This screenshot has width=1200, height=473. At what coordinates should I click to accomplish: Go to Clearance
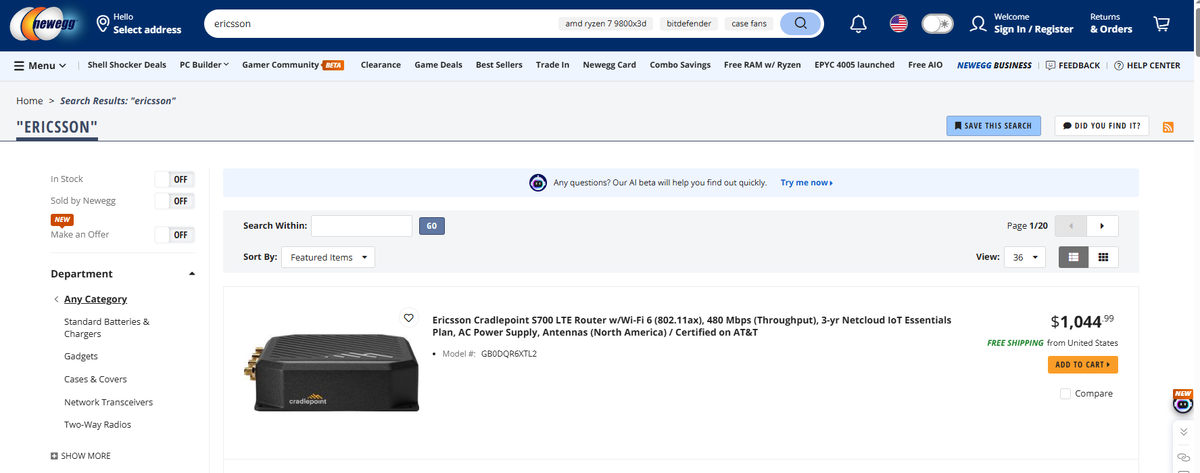[x=381, y=65]
